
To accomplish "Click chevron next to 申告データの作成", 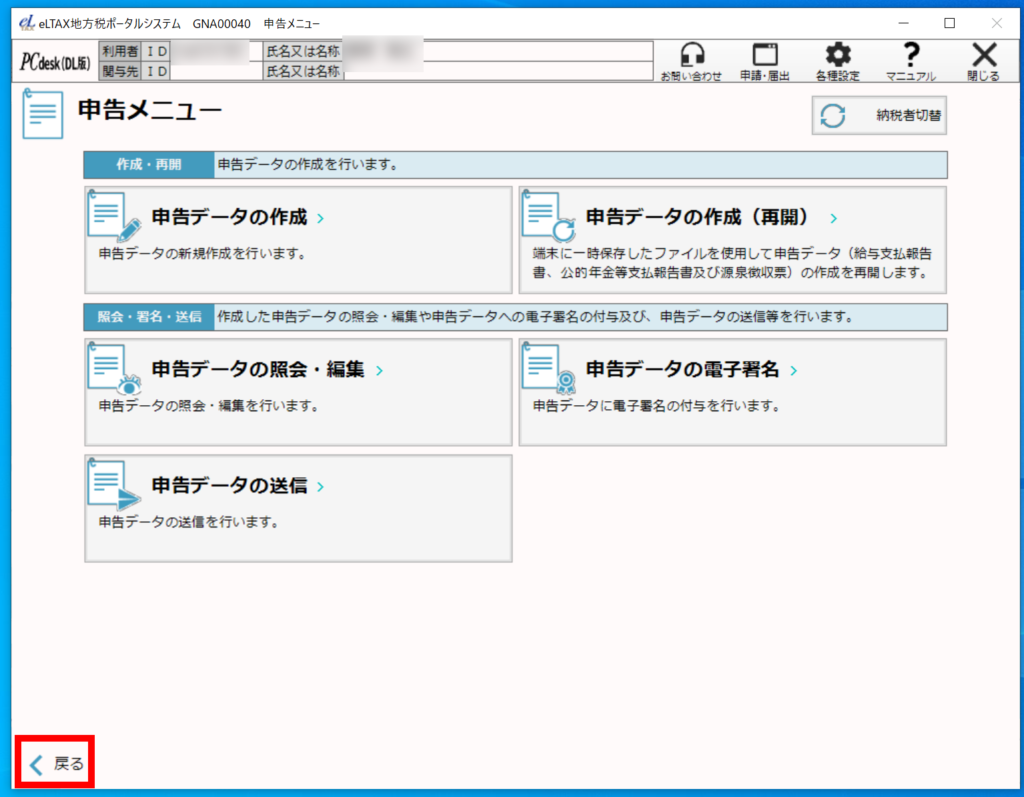I will (x=320, y=218).
